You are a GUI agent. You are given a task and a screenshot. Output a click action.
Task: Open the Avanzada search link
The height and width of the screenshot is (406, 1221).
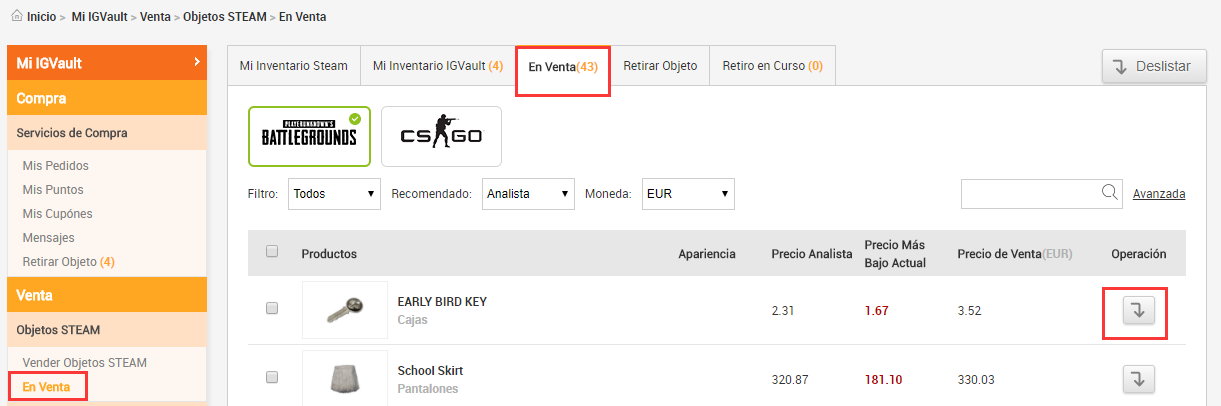pos(1159,194)
